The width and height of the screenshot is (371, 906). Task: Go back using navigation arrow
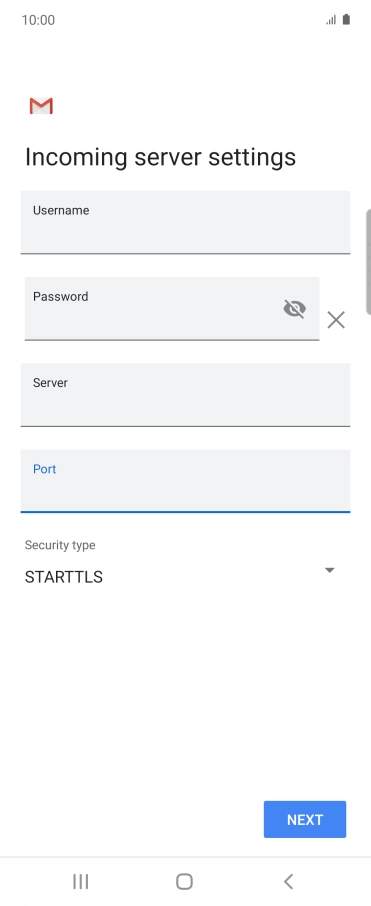288,881
